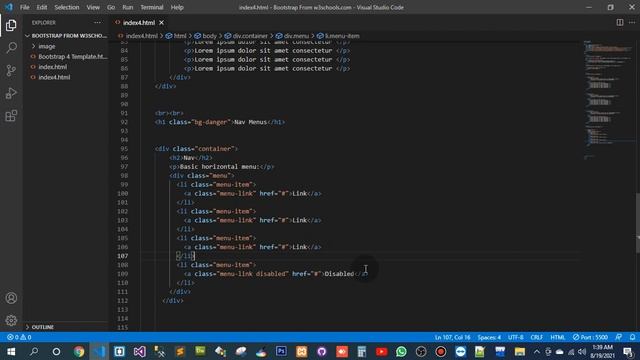Screen dimensions: 640x360
Task: Open Go menu
Action: point(111,7)
